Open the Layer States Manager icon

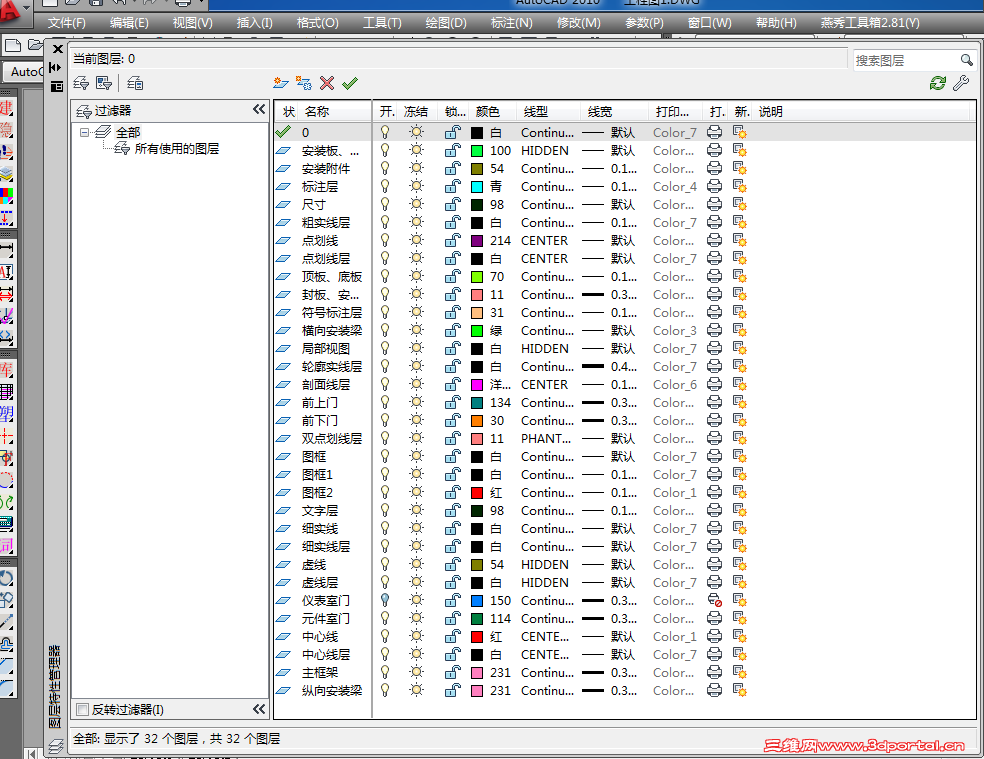tap(135, 83)
